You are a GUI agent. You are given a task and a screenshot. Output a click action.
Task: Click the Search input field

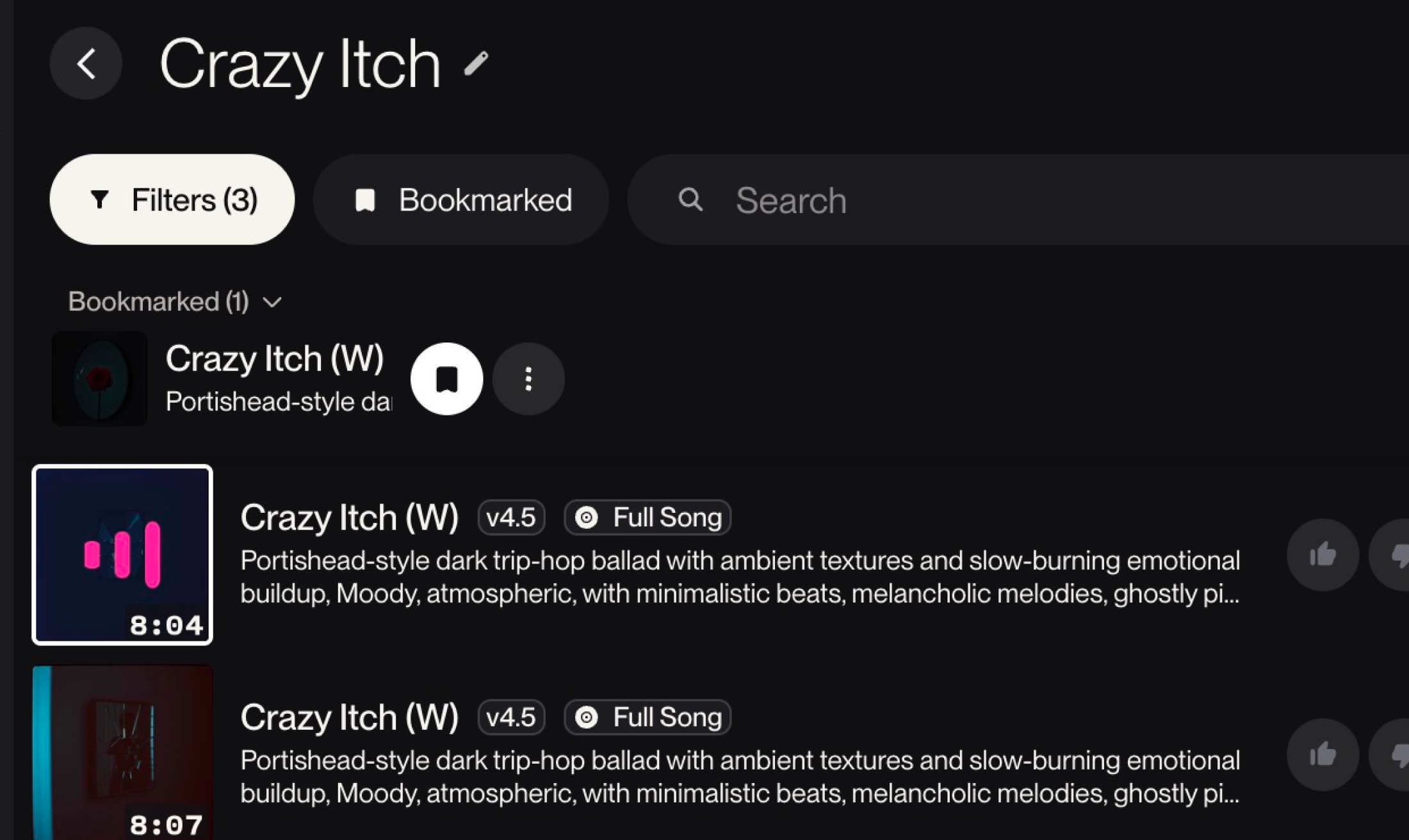pyautogui.click(x=1025, y=199)
